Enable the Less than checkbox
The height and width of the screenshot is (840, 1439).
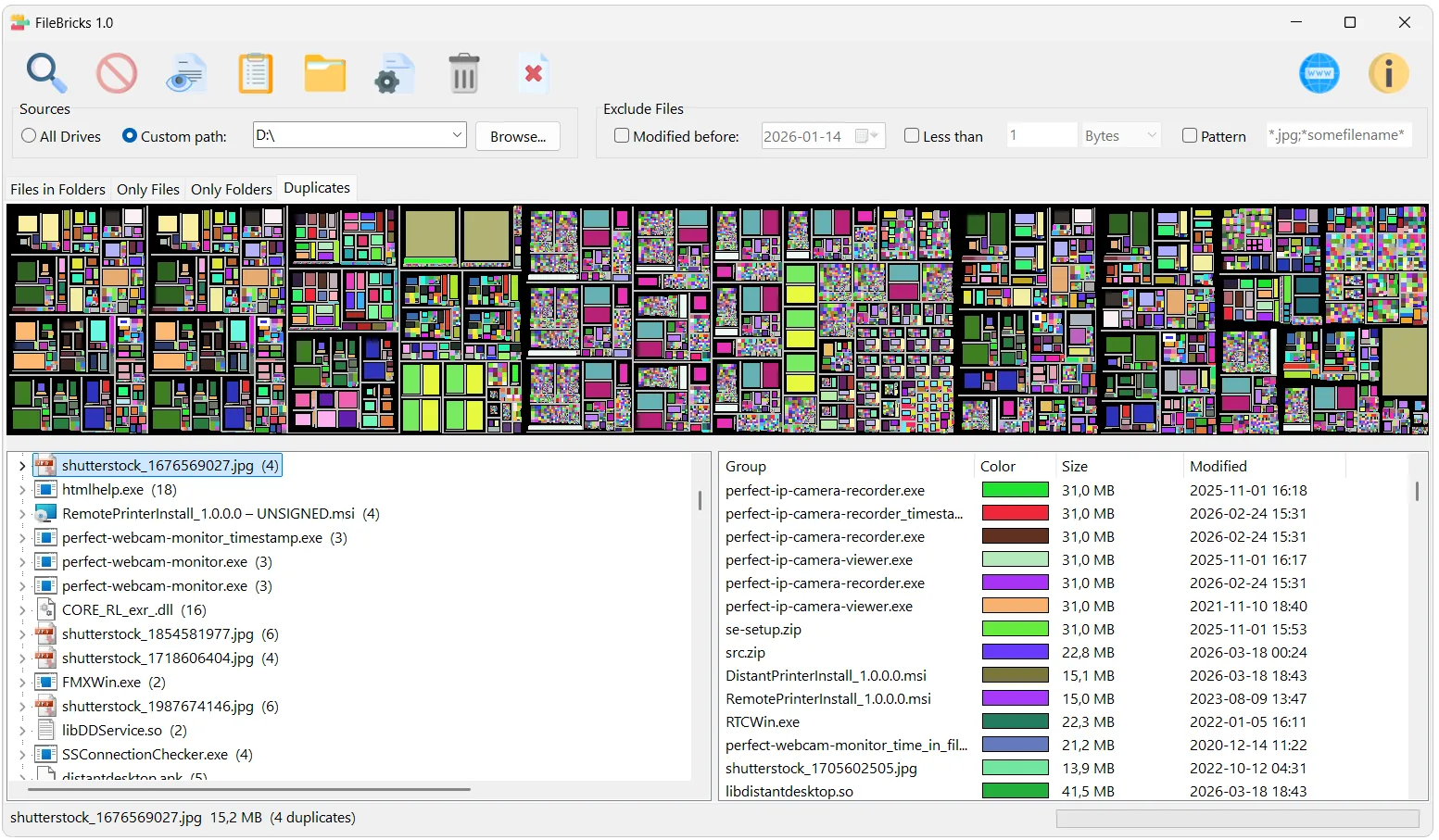tap(912, 136)
